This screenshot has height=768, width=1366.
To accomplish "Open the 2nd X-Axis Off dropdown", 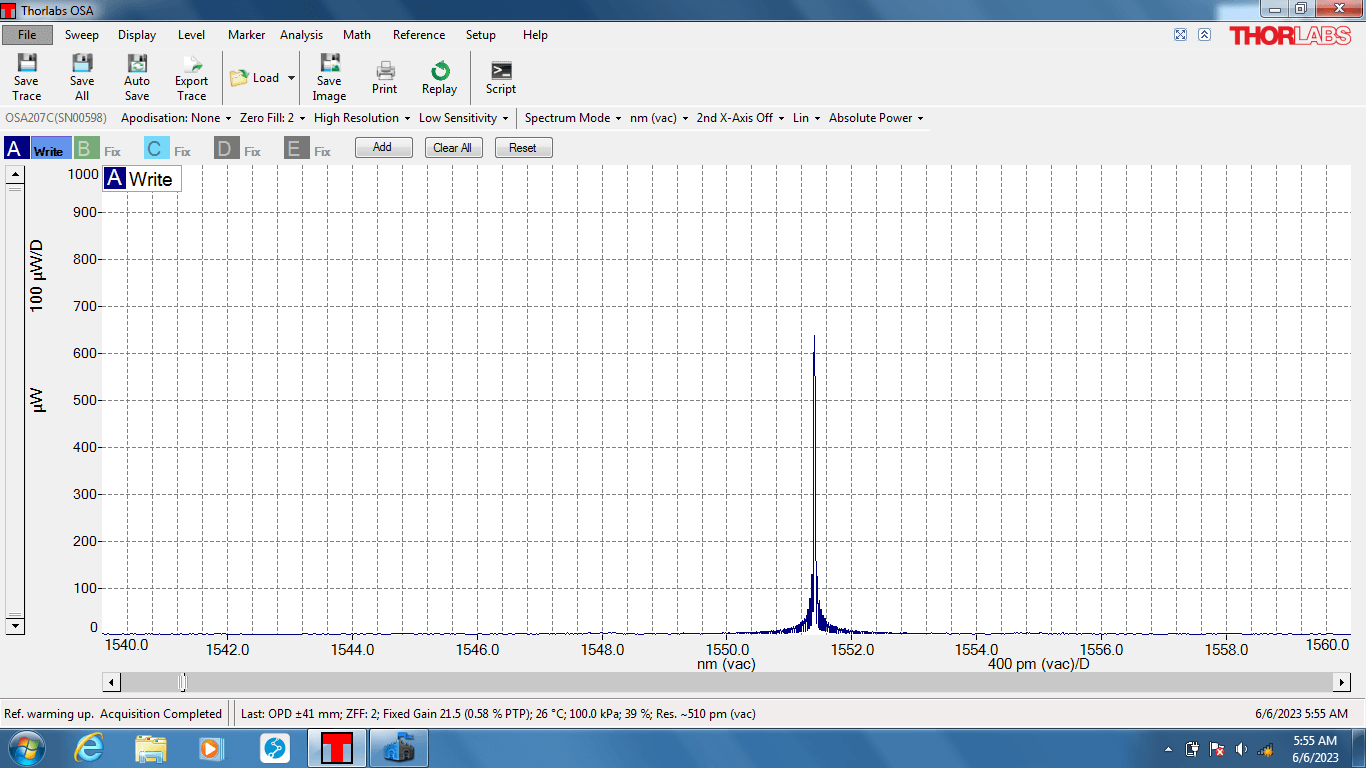I will pyautogui.click(x=740, y=118).
